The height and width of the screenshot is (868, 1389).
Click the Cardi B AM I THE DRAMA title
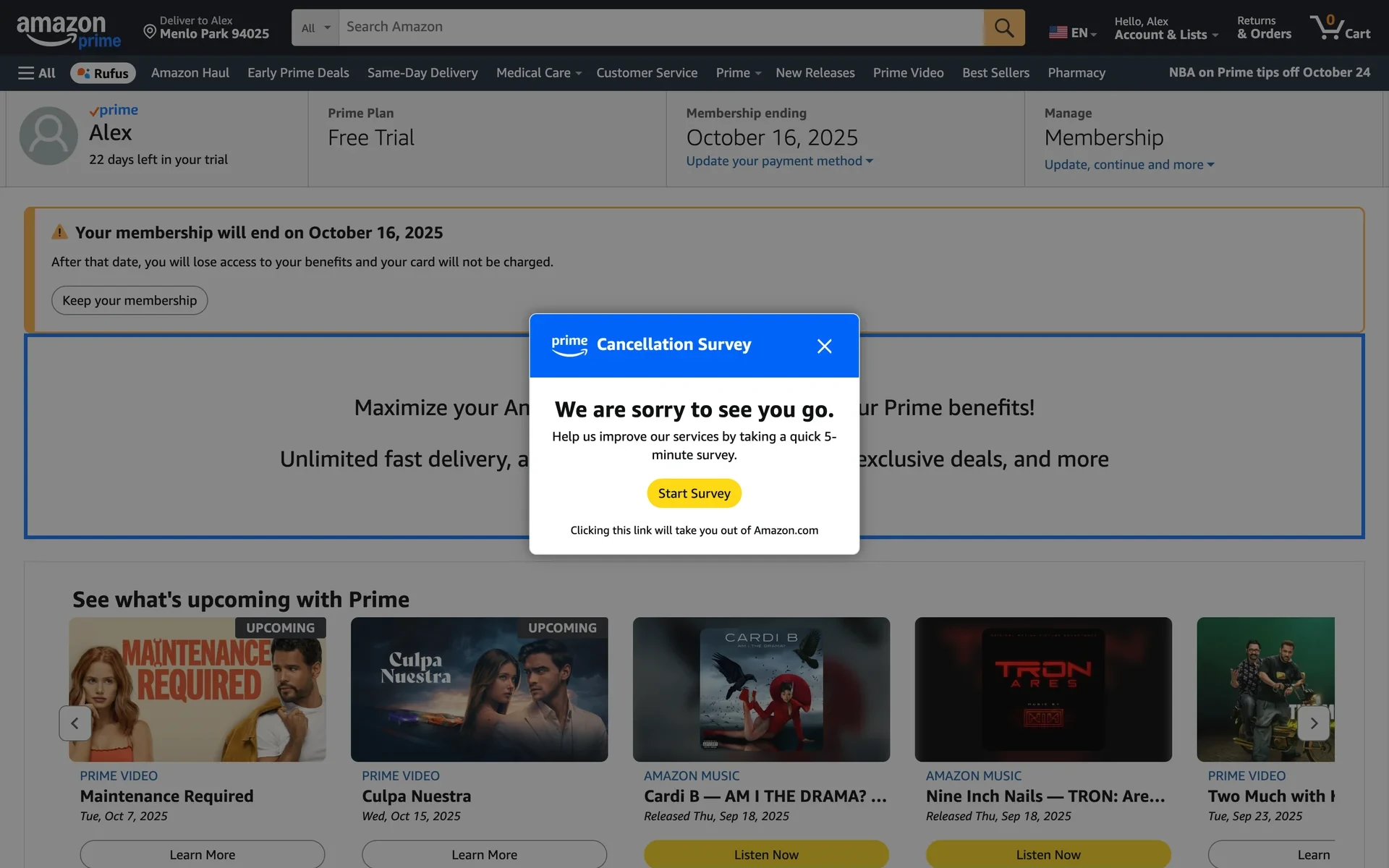765,796
